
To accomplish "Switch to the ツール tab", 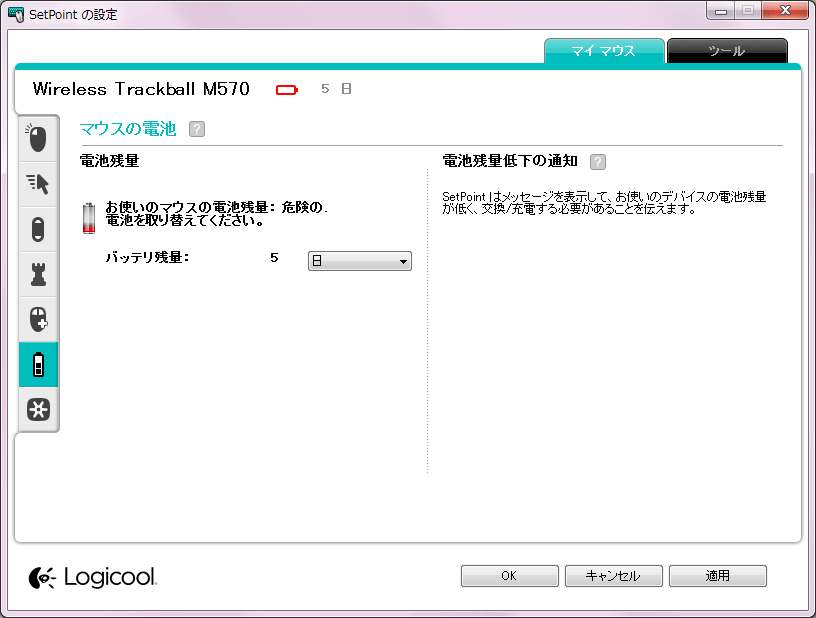I will 727,51.
